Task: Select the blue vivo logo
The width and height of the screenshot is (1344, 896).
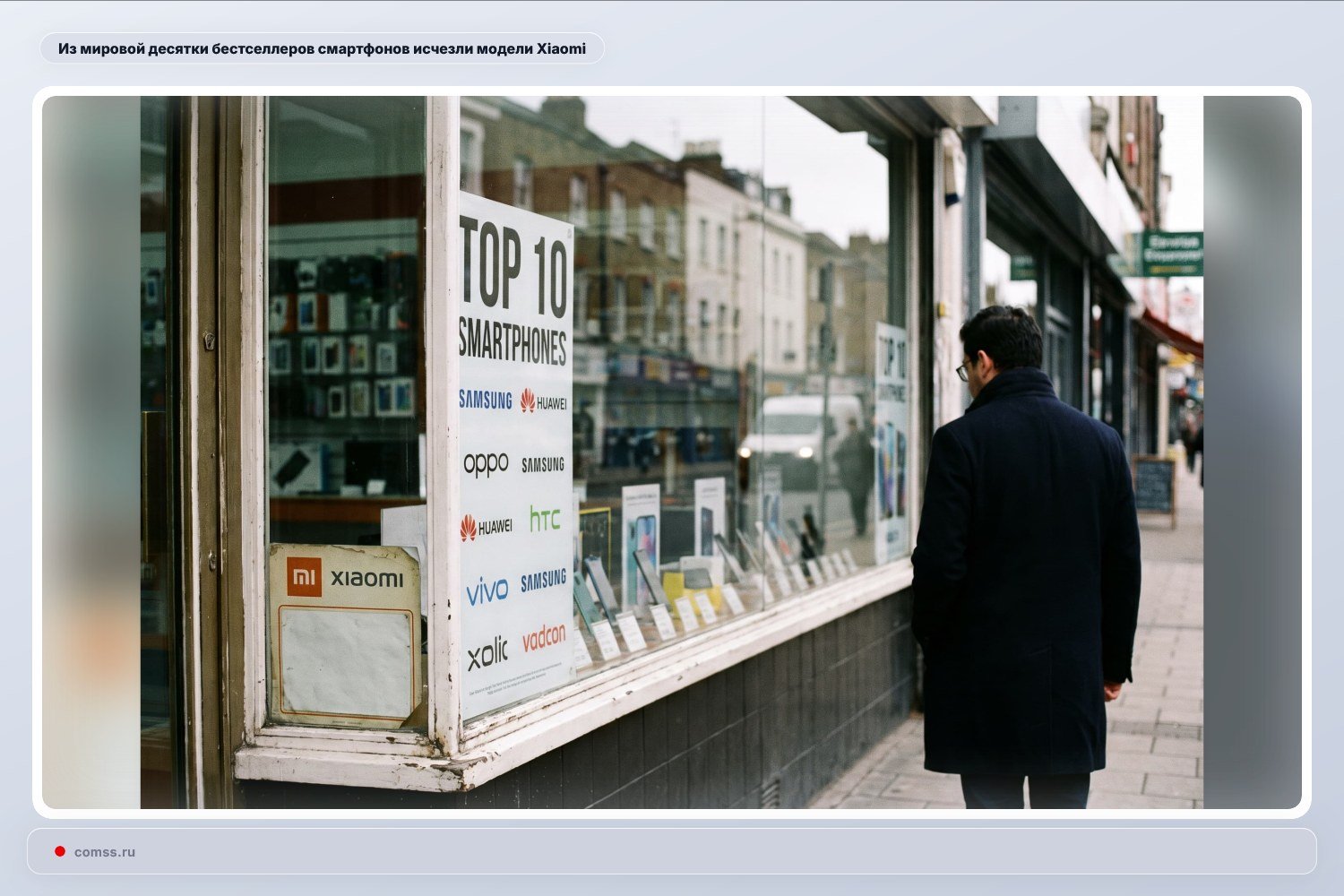Action: 487,590
